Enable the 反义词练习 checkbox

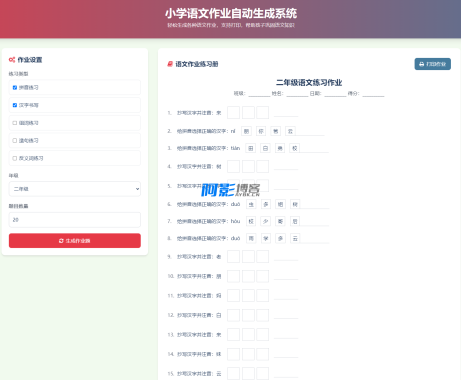(x=15, y=158)
